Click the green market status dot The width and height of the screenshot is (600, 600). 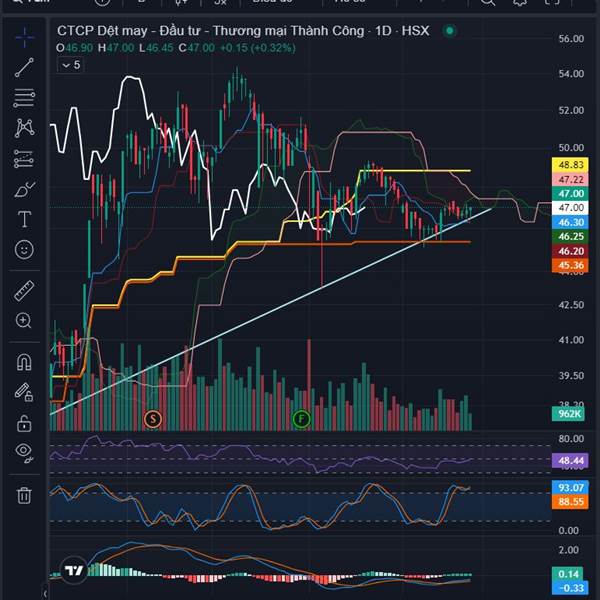450,31
